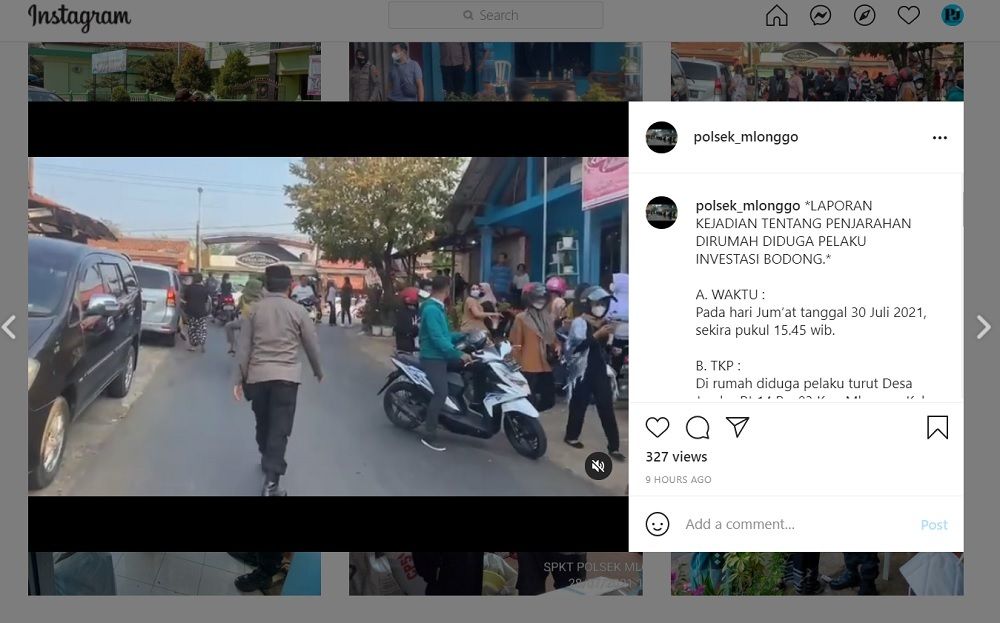Share the post with paper plane icon
1000x623 pixels.
(x=737, y=427)
